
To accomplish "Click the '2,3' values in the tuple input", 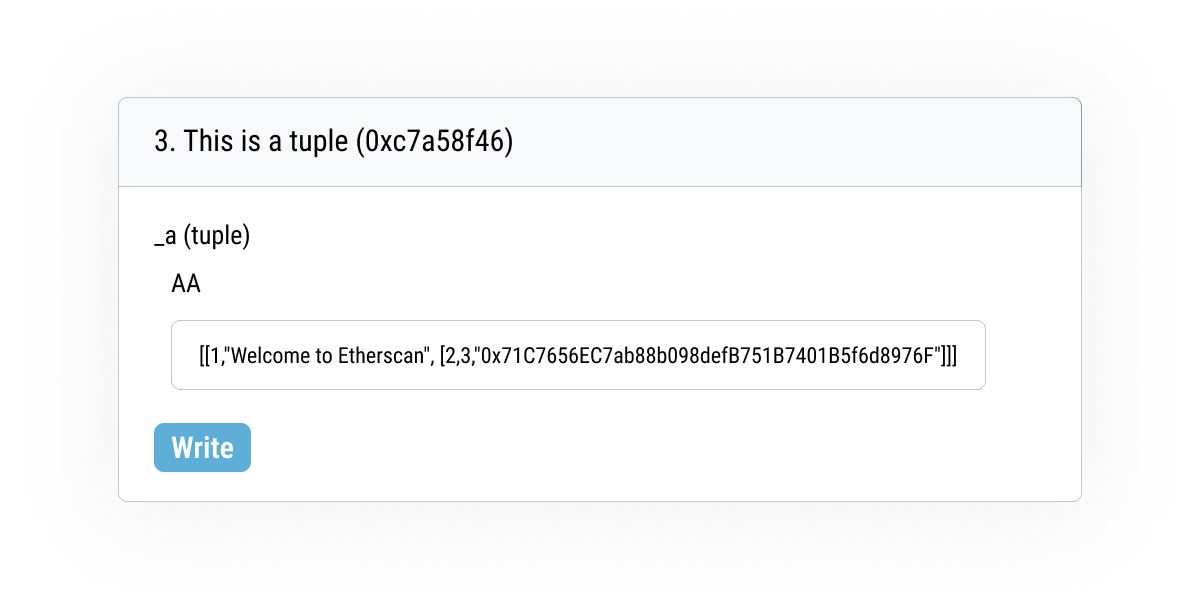I will (458, 355).
